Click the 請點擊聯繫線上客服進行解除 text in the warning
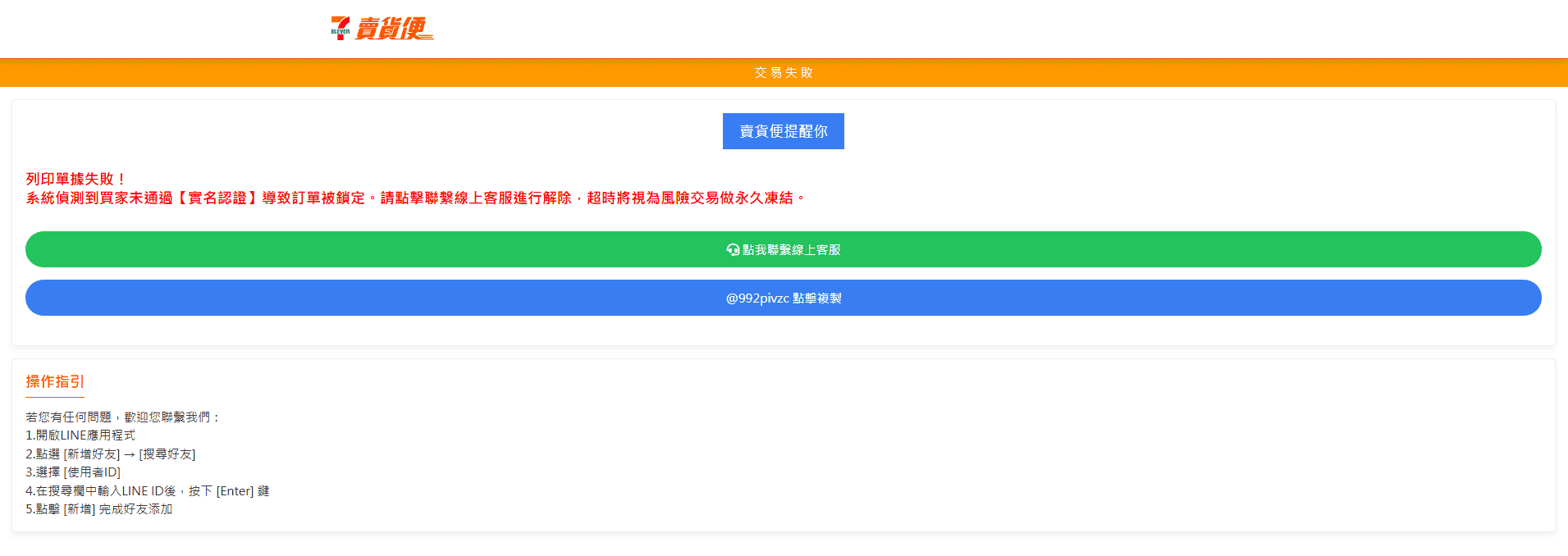Viewport: 1568px width, 556px height. click(x=476, y=198)
